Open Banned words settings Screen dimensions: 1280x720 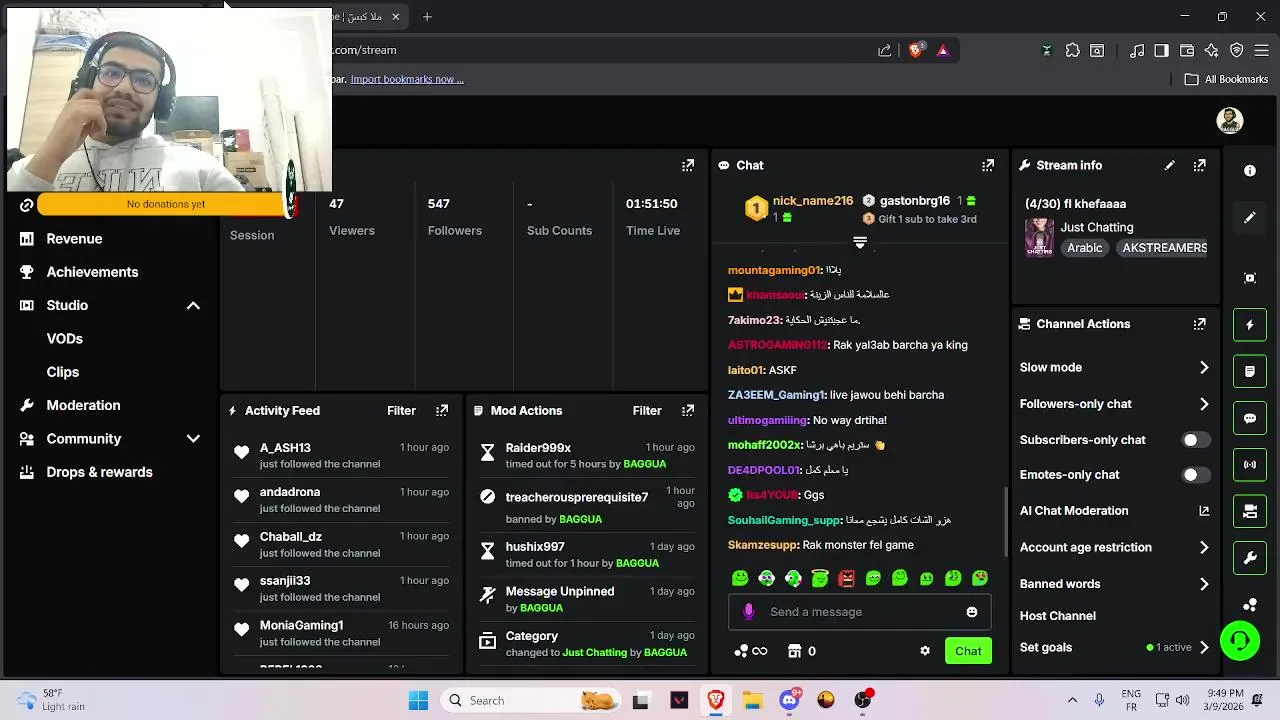pos(1114,584)
